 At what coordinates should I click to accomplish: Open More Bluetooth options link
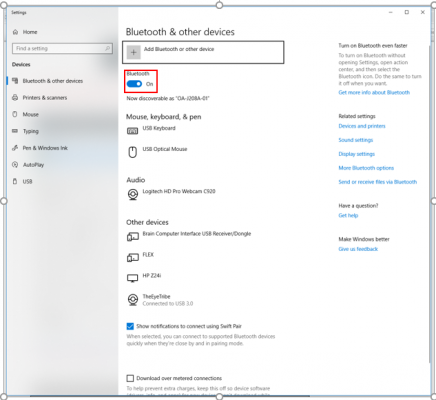(366, 168)
